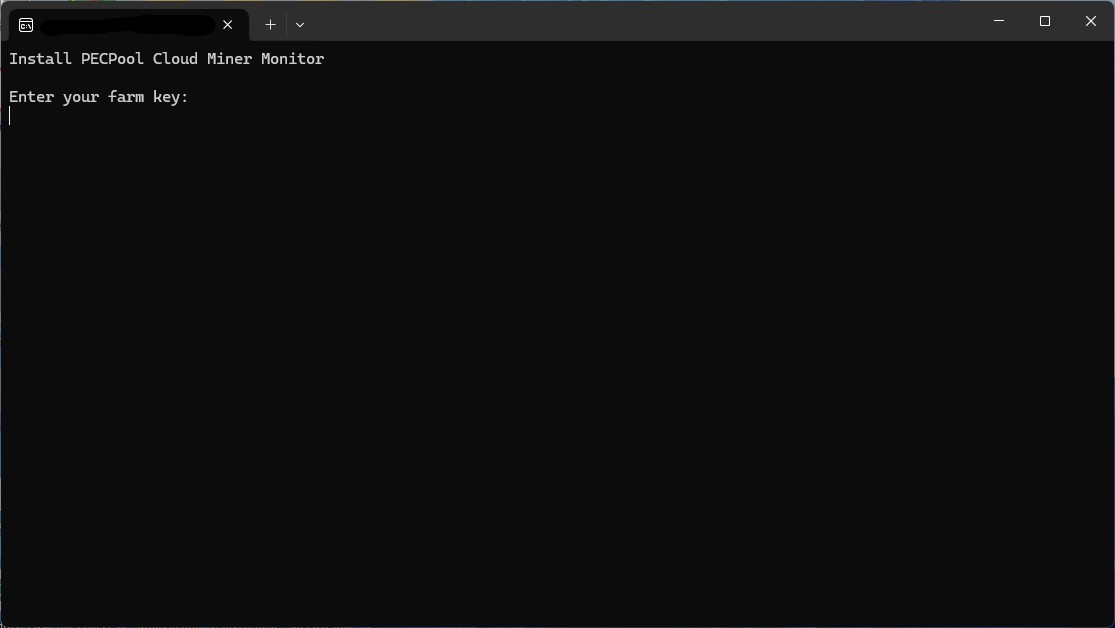Open a new tab with the plus button

tap(270, 24)
